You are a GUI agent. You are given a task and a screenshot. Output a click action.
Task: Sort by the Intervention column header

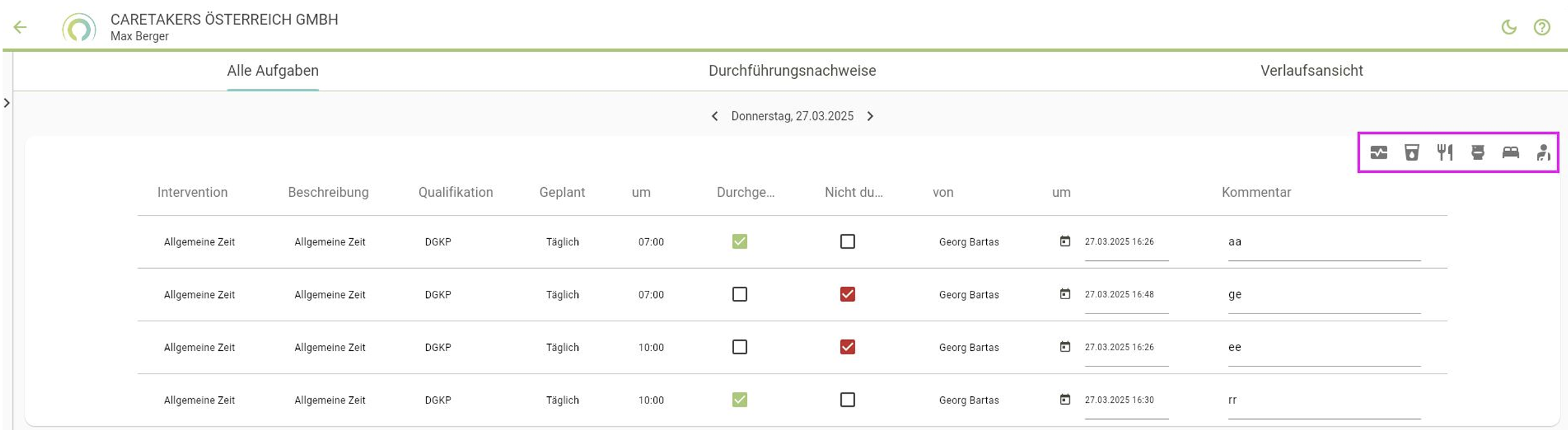point(192,192)
